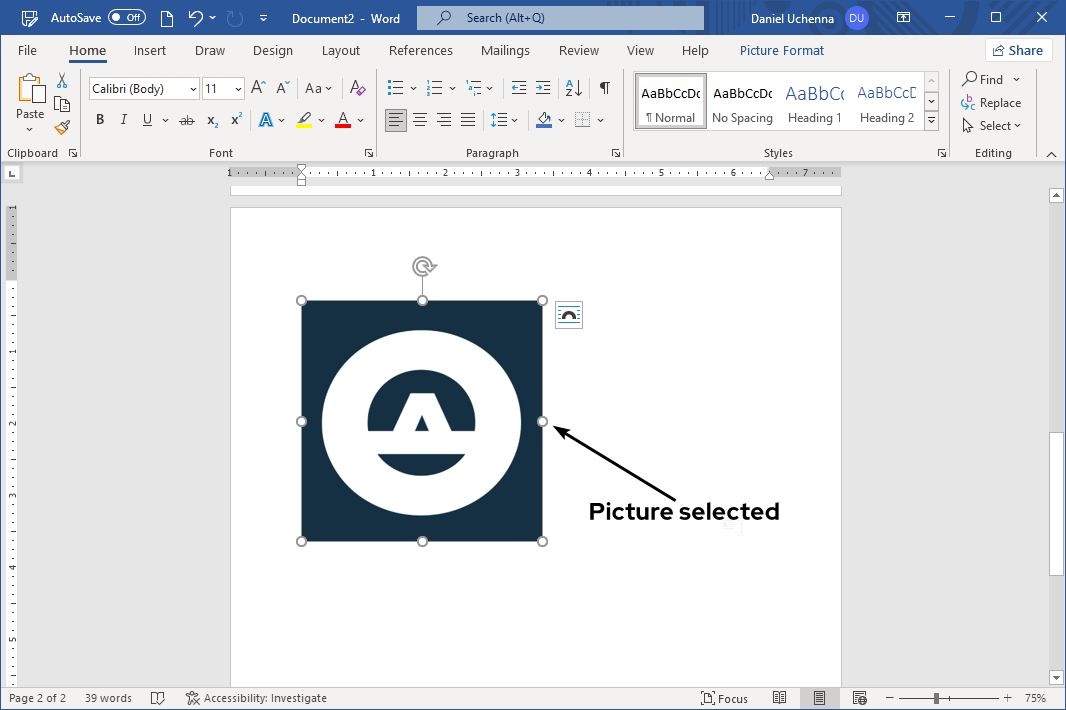
Task: Center align the paragraph
Action: (419, 119)
